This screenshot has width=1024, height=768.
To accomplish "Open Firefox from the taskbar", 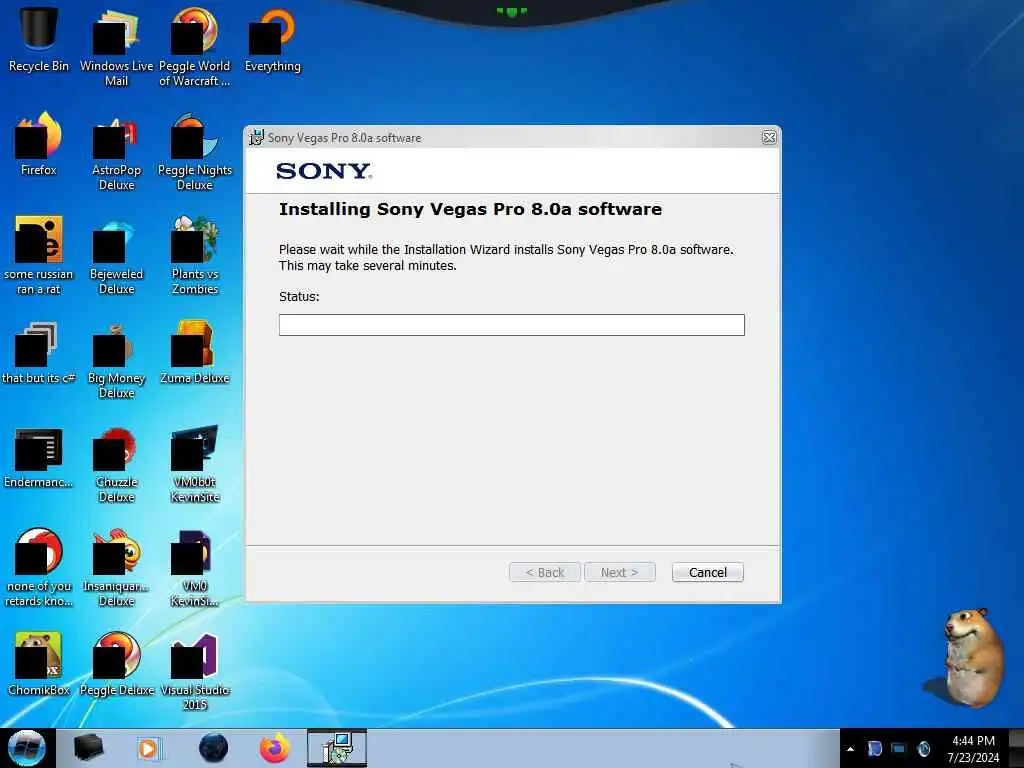I will point(274,748).
